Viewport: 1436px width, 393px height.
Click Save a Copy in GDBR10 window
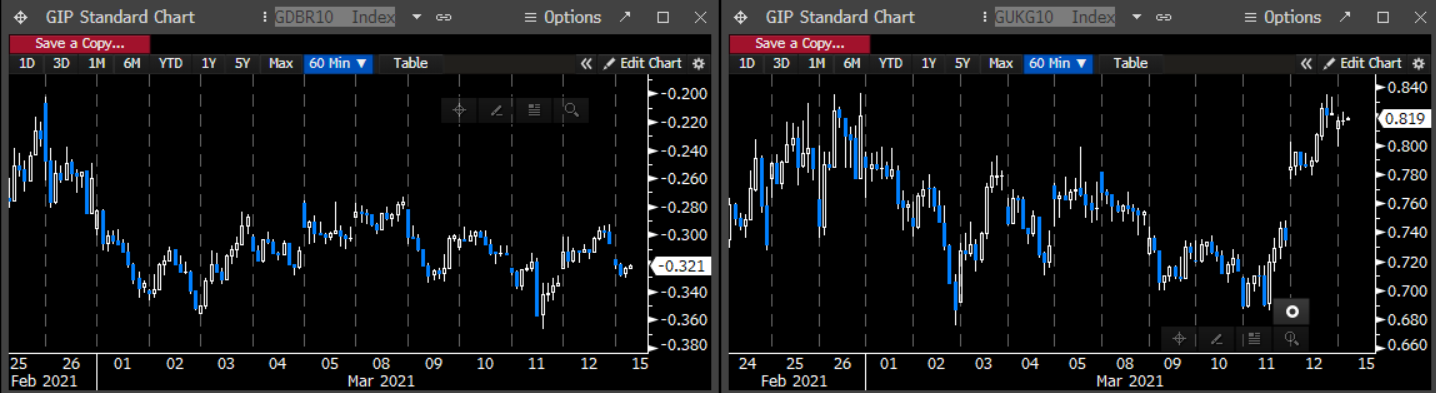pos(79,43)
